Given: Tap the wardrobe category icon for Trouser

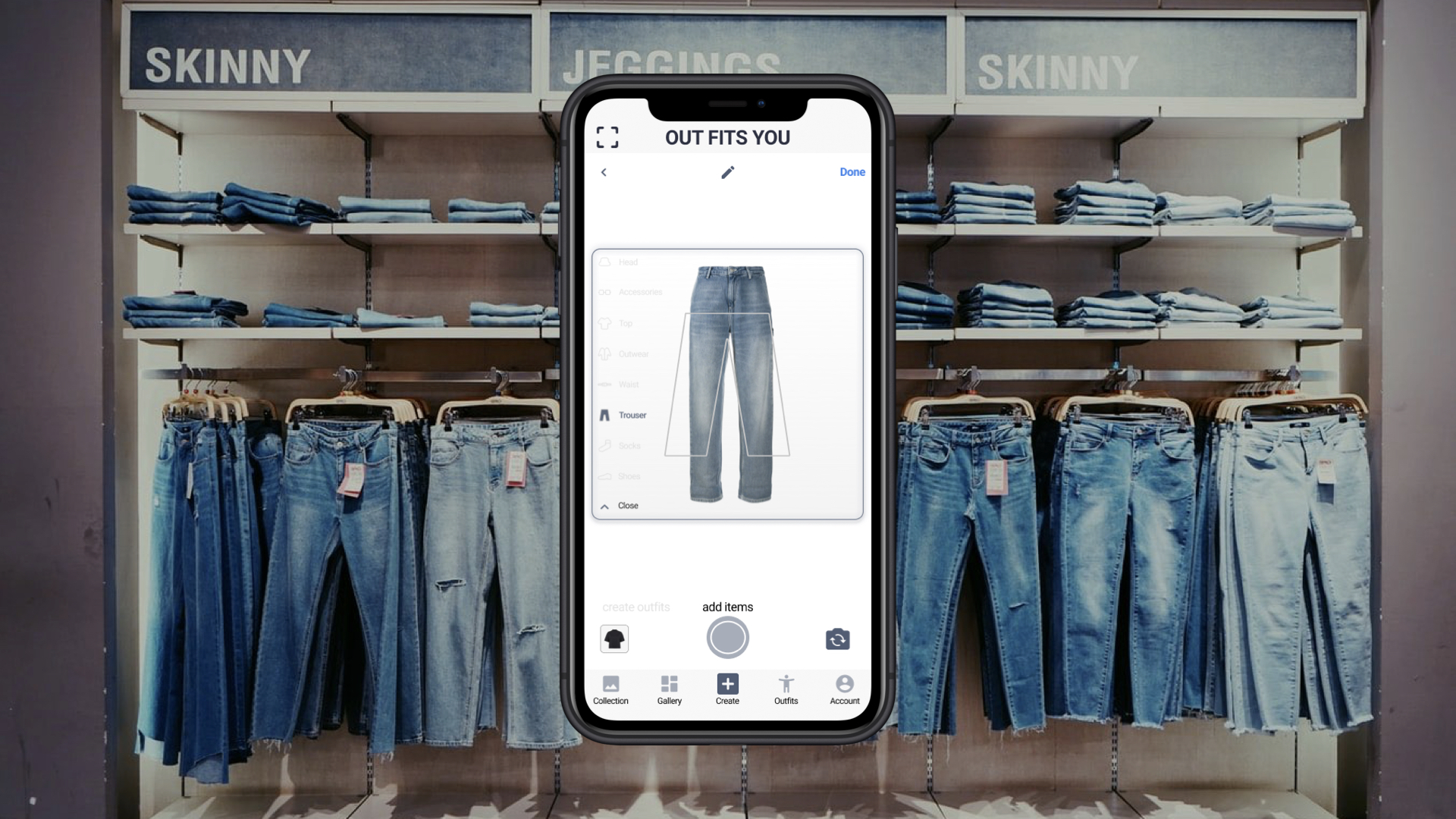Looking at the screenshot, I should coord(605,414).
